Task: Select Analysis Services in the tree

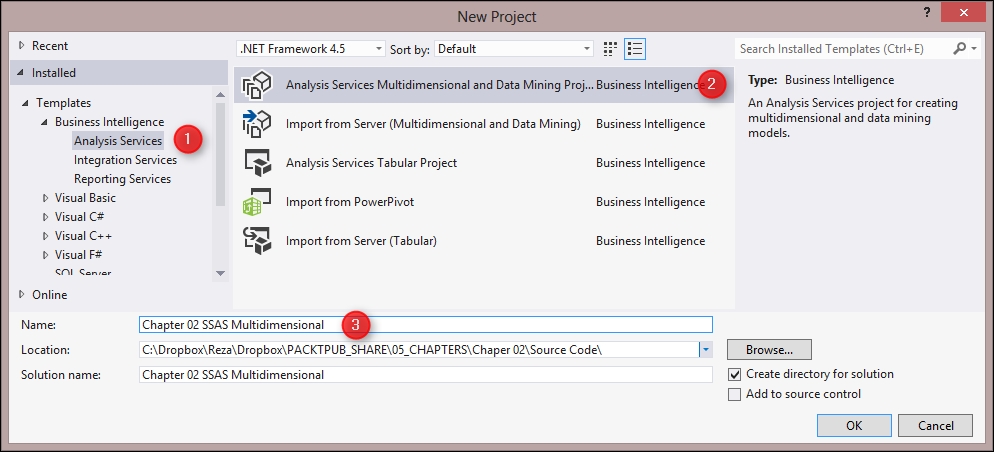Action: 118,141
